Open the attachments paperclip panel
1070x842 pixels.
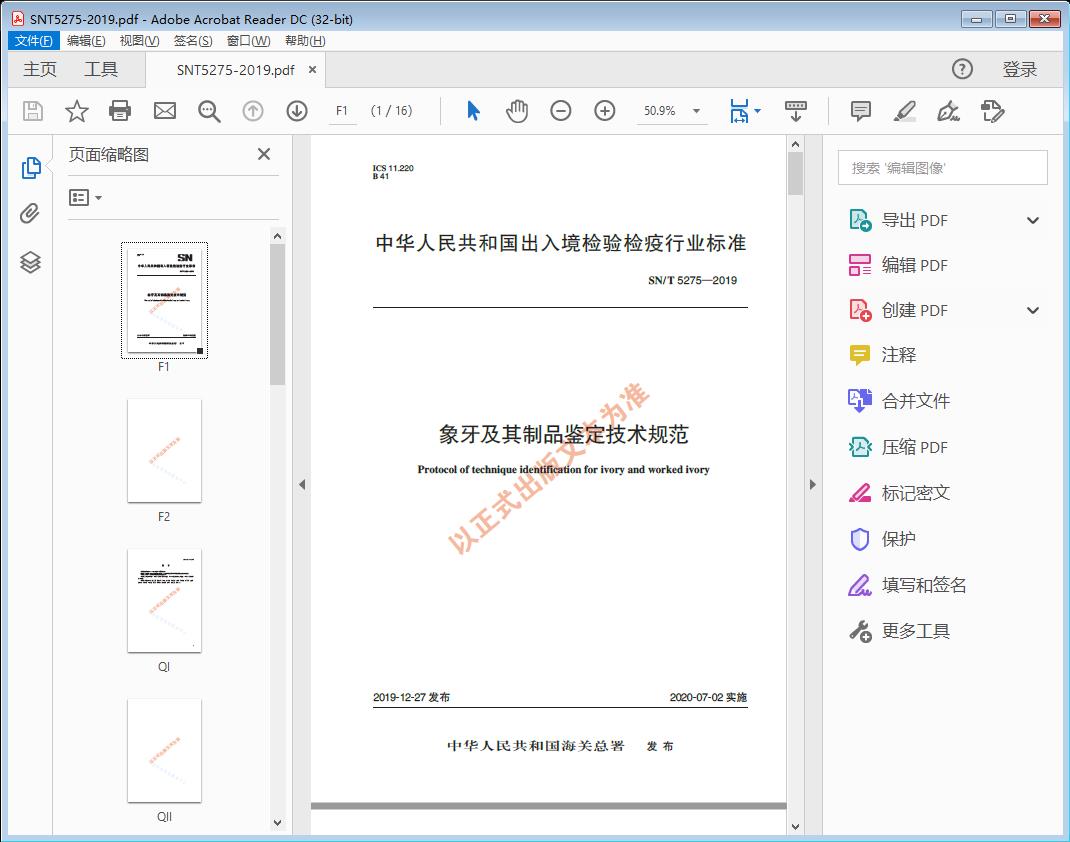[x=29, y=212]
